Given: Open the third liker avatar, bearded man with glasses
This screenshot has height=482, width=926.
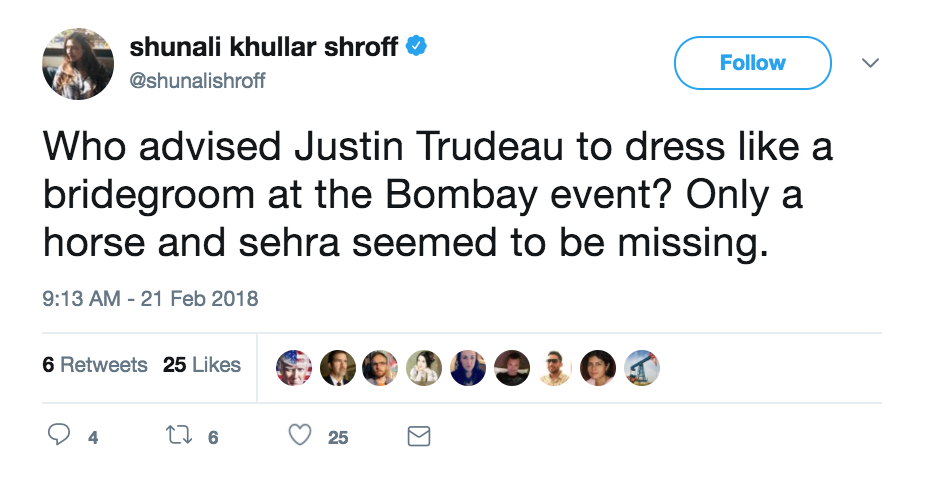Looking at the screenshot, I should pos(381,366).
